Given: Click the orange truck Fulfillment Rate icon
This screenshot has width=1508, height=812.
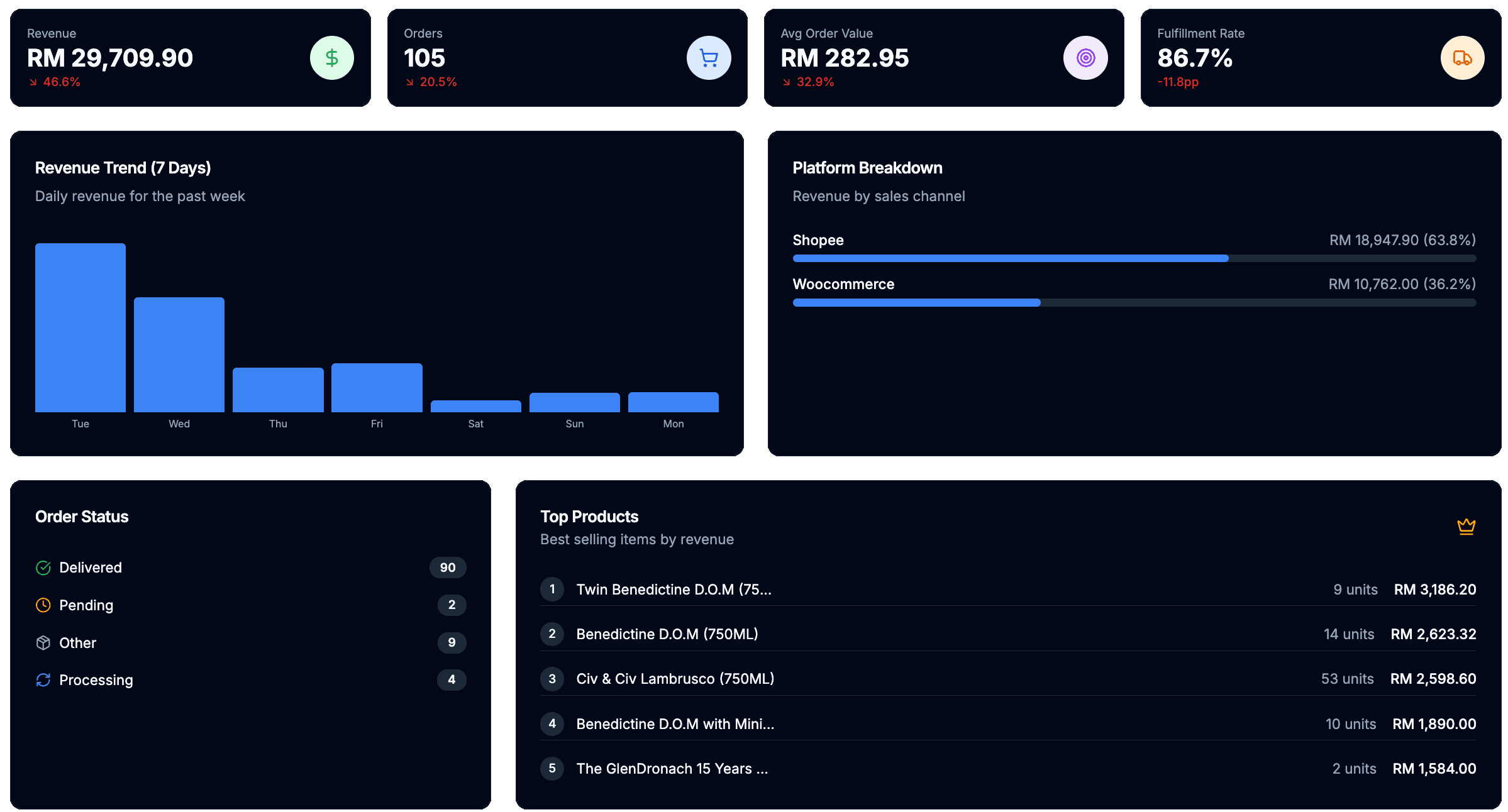Looking at the screenshot, I should 1462,58.
